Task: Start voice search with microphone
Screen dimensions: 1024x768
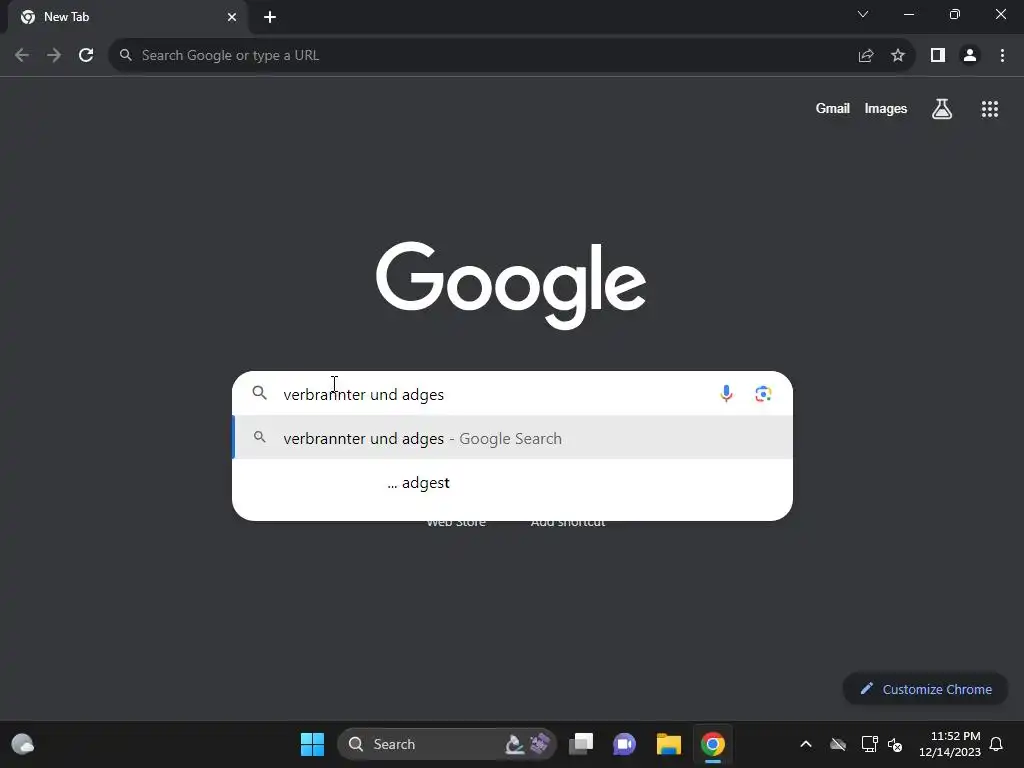Action: [x=726, y=394]
